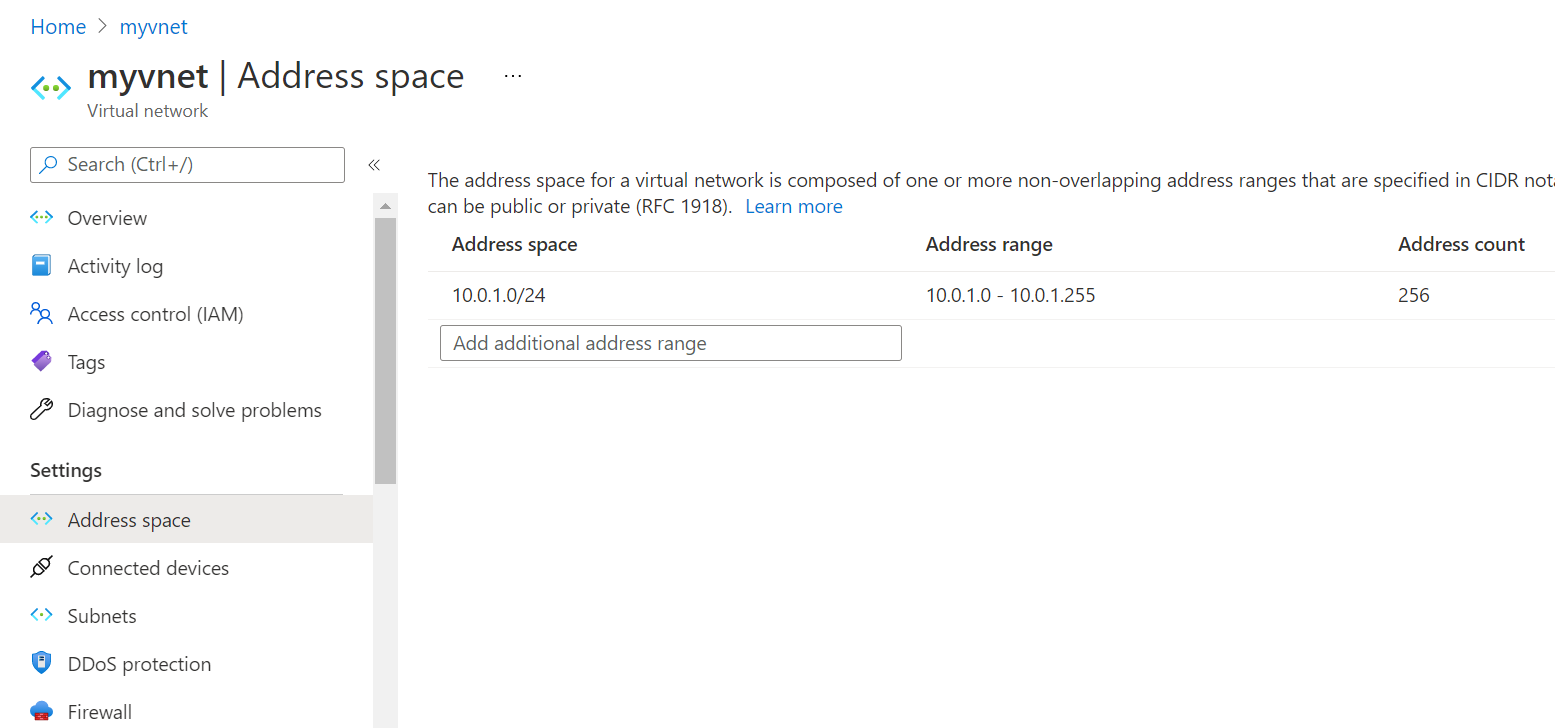
Task: Open the ellipsis more options menu
Action: tap(513, 76)
